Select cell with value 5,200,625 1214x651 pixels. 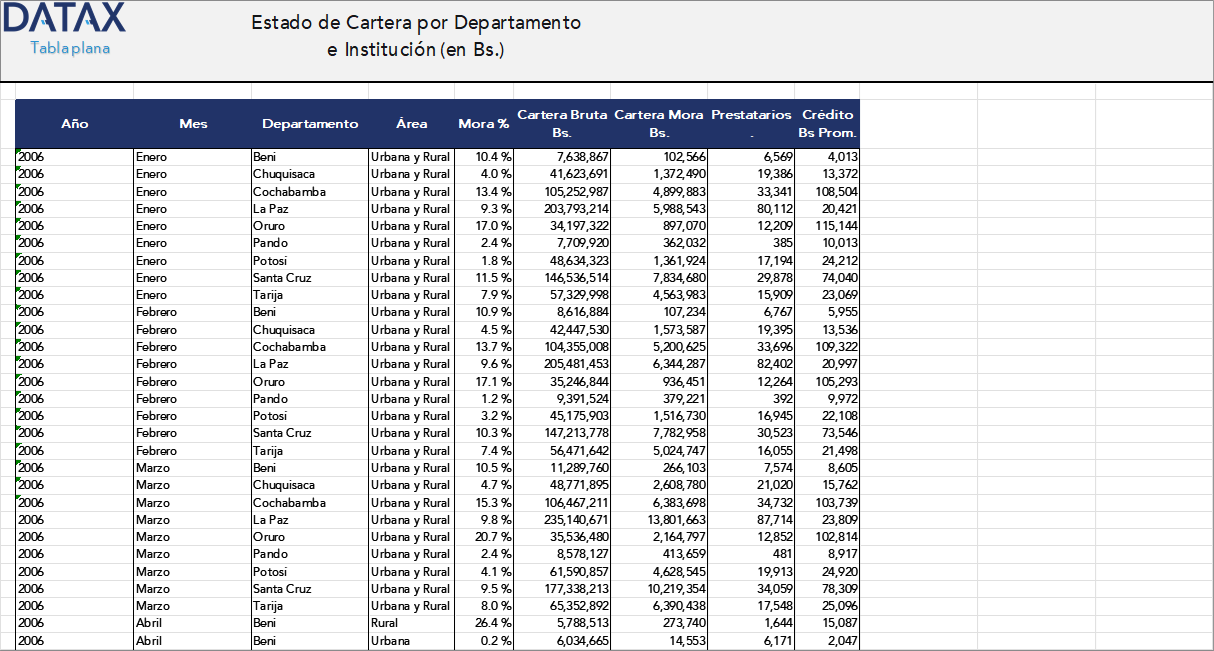click(x=659, y=347)
